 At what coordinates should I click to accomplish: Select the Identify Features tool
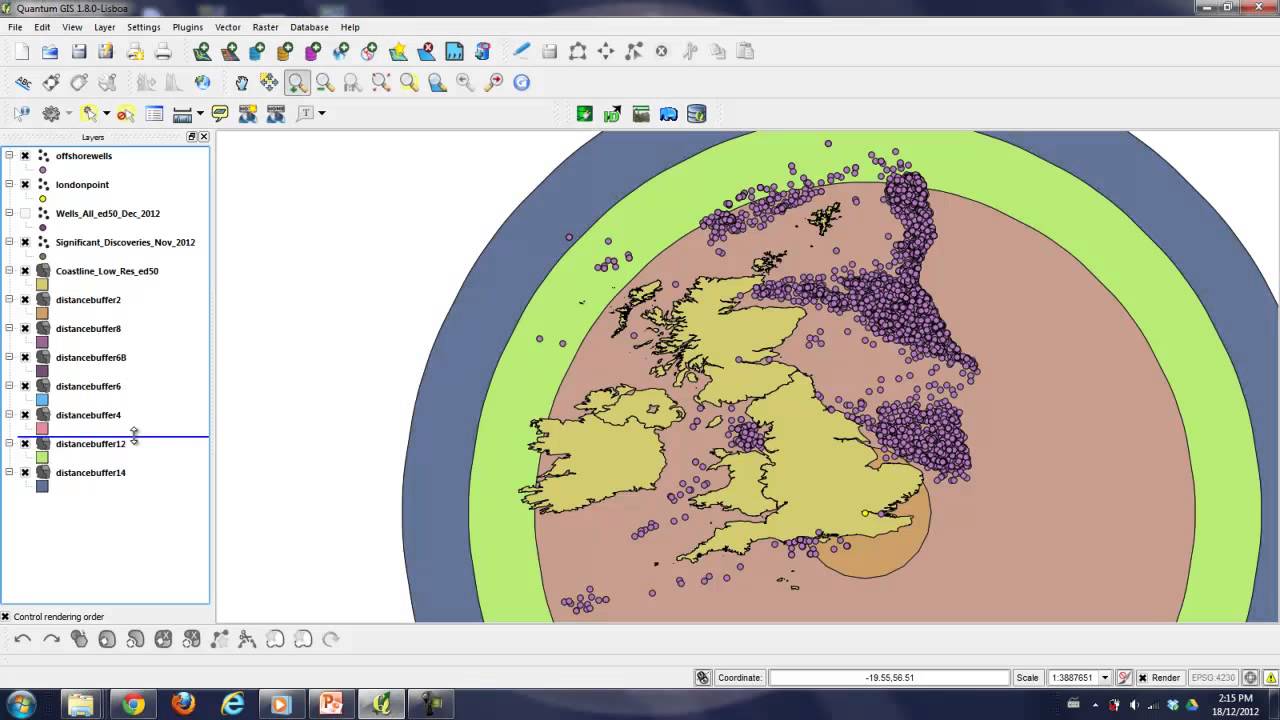pyautogui.click(x=22, y=114)
